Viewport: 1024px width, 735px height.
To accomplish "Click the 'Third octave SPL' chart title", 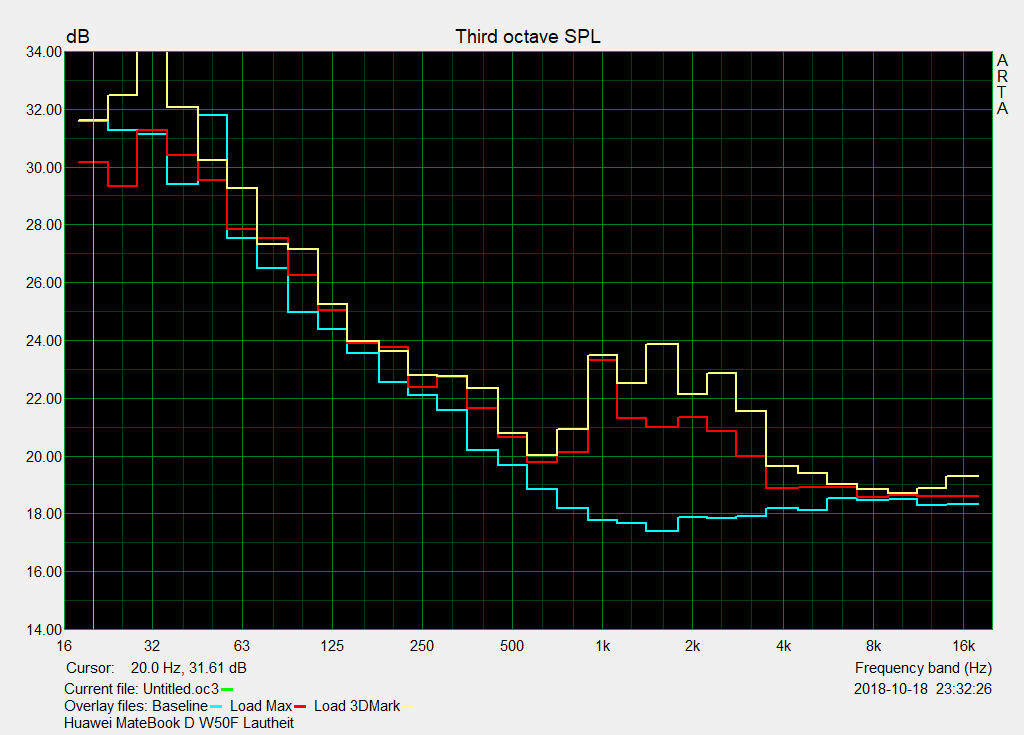I will click(528, 37).
